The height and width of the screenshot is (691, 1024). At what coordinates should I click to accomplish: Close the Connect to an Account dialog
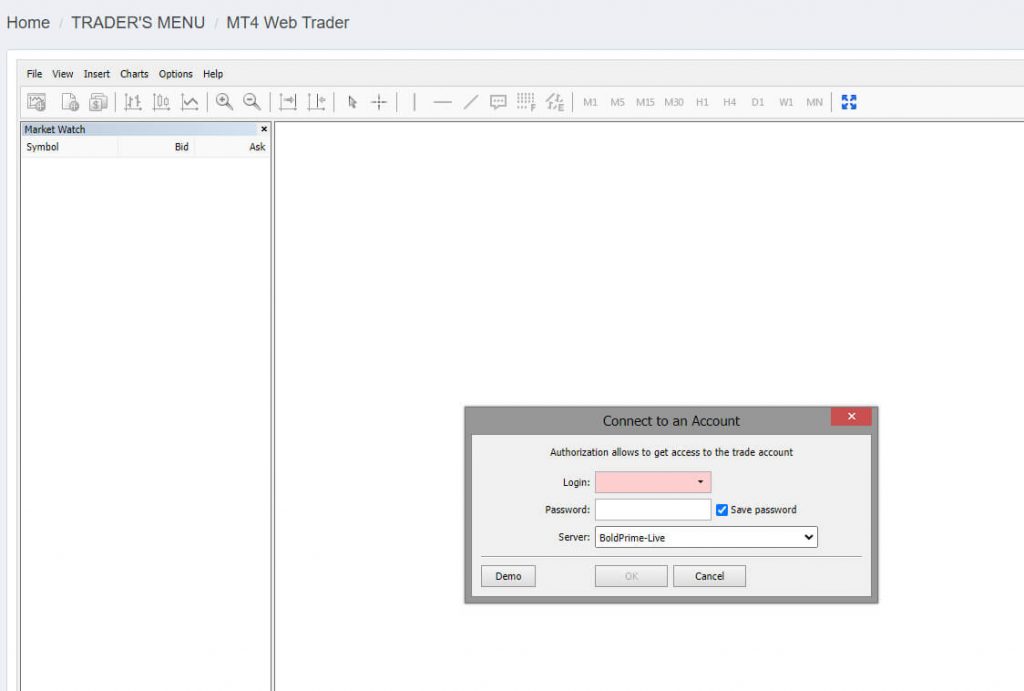851,416
